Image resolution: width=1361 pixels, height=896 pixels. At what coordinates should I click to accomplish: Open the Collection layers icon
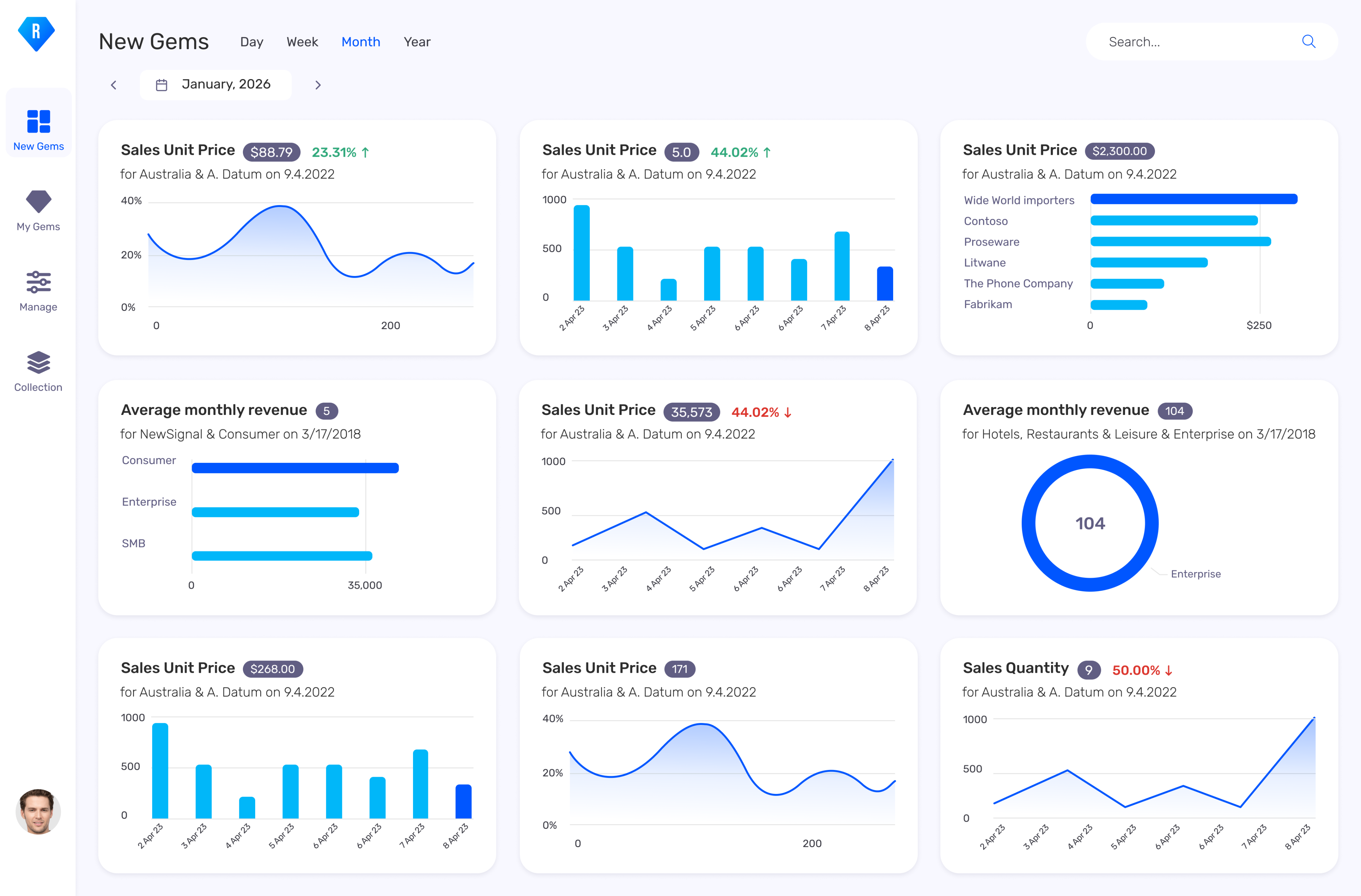[x=38, y=362]
